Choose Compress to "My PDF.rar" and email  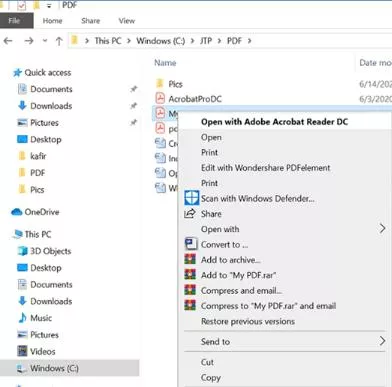pyautogui.click(x=268, y=306)
